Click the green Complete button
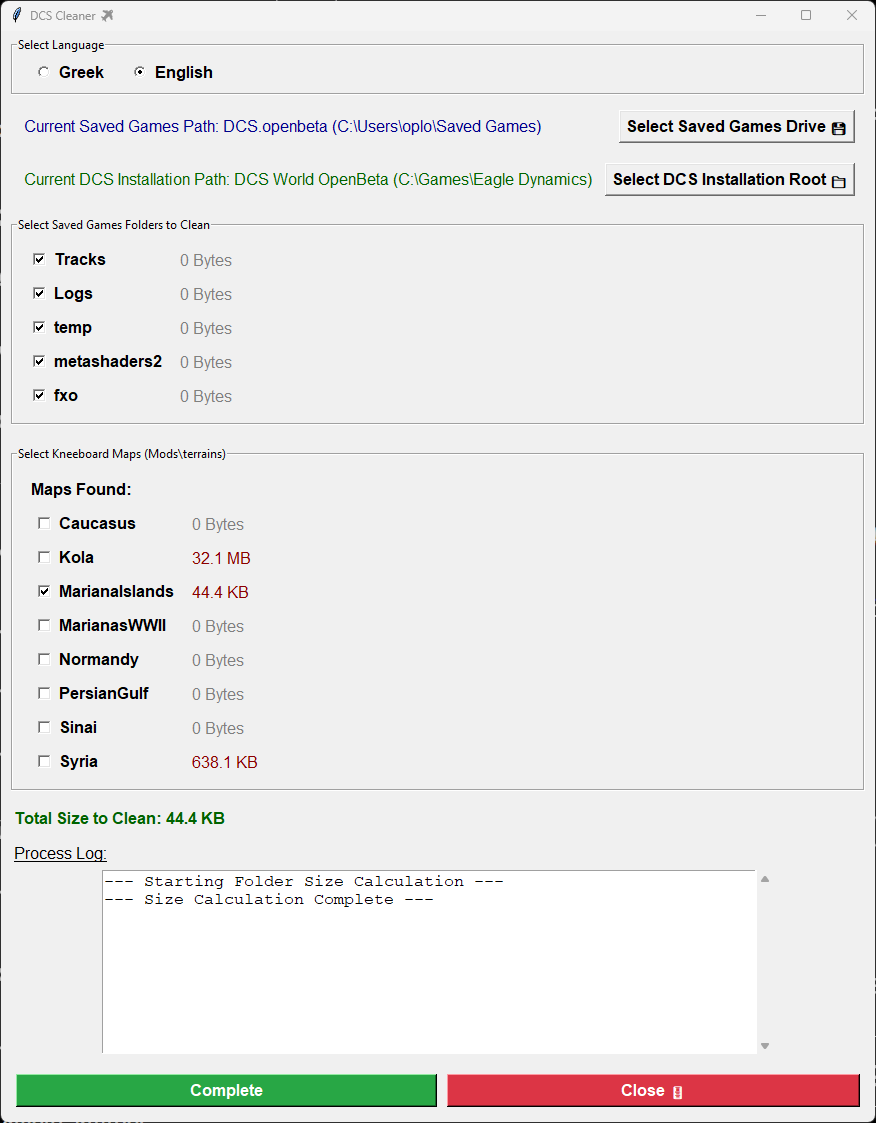876x1123 pixels. (x=226, y=1090)
